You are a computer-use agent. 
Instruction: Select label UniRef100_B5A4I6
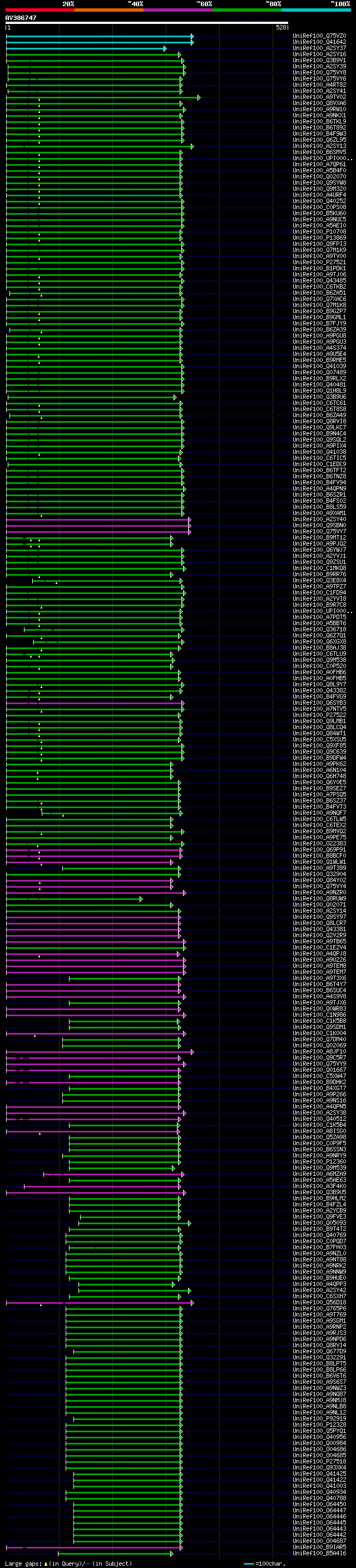(319, 1554)
